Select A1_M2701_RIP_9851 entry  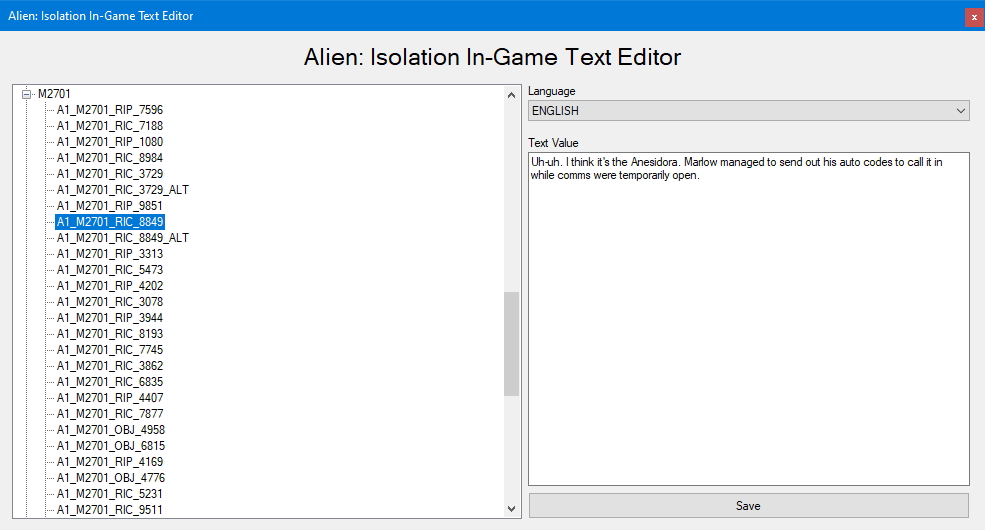click(x=110, y=206)
